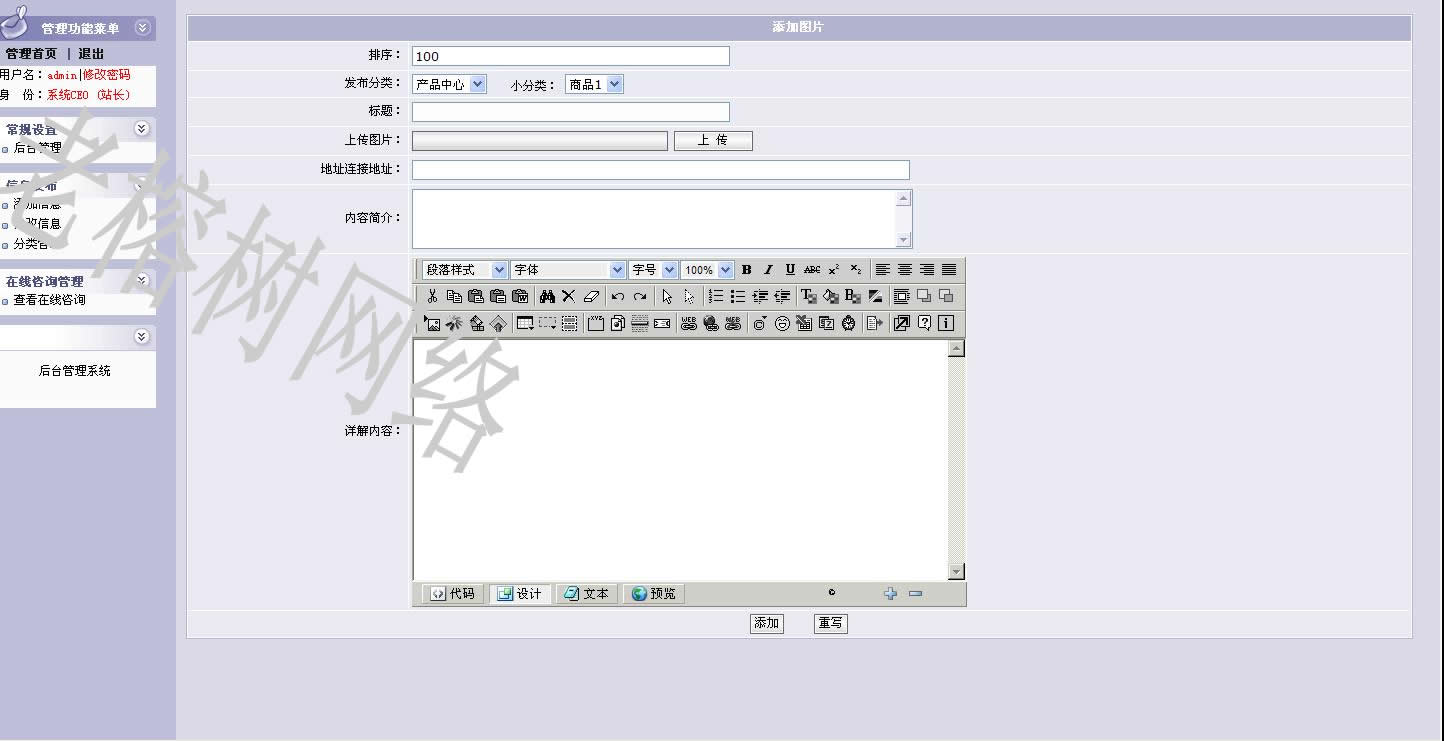Choose font color icon
Viewport: 1444px width, 741px height.
809,296
